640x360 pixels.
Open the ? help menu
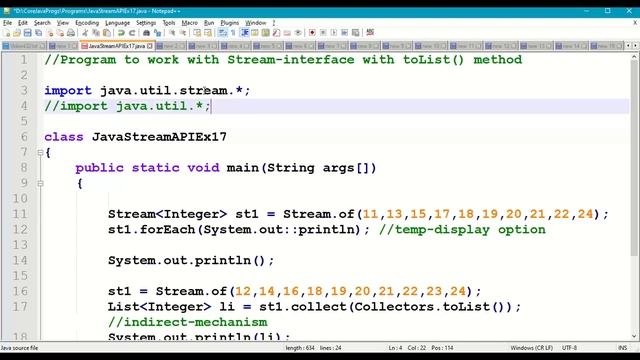(274, 23)
